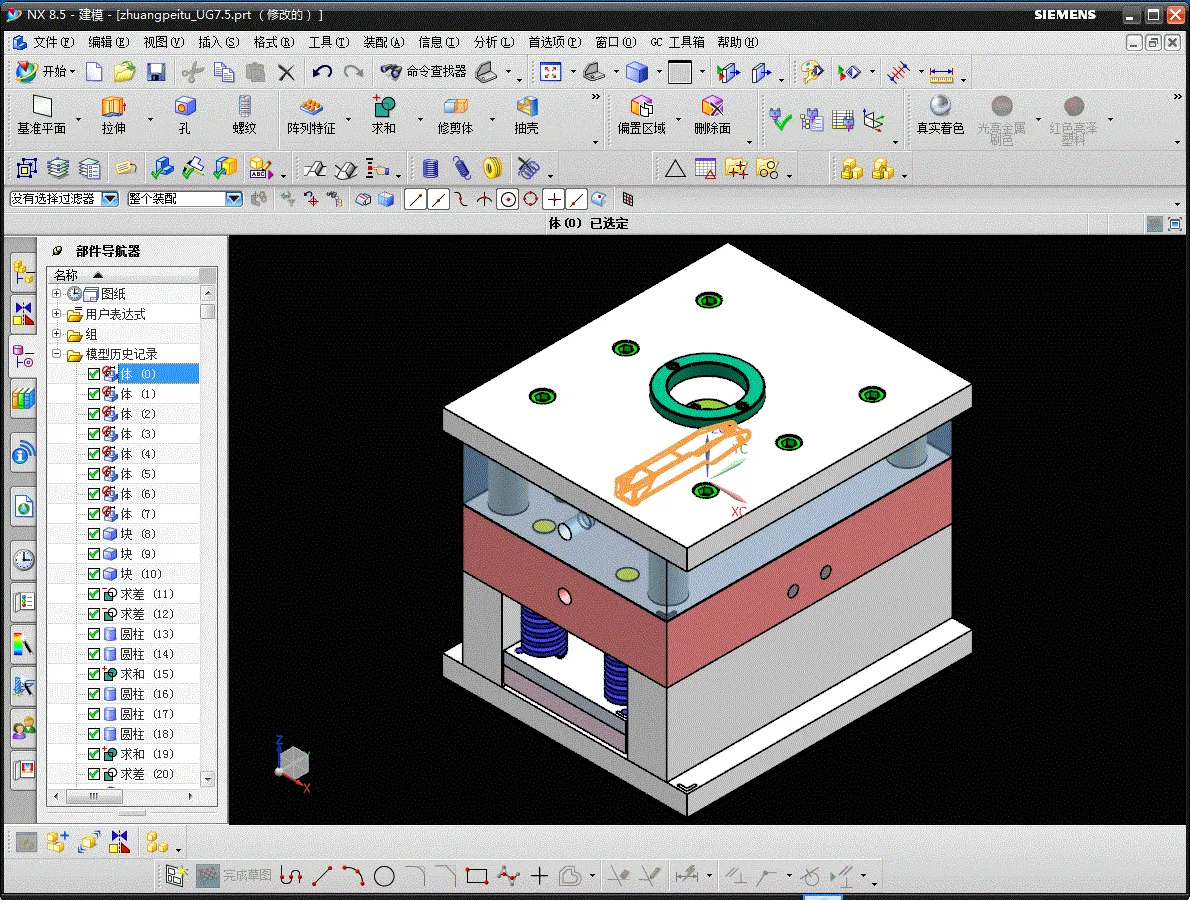The image size is (1190, 900).
Task: Open the 没有选择过滤器 dropdown
Action: 110,199
